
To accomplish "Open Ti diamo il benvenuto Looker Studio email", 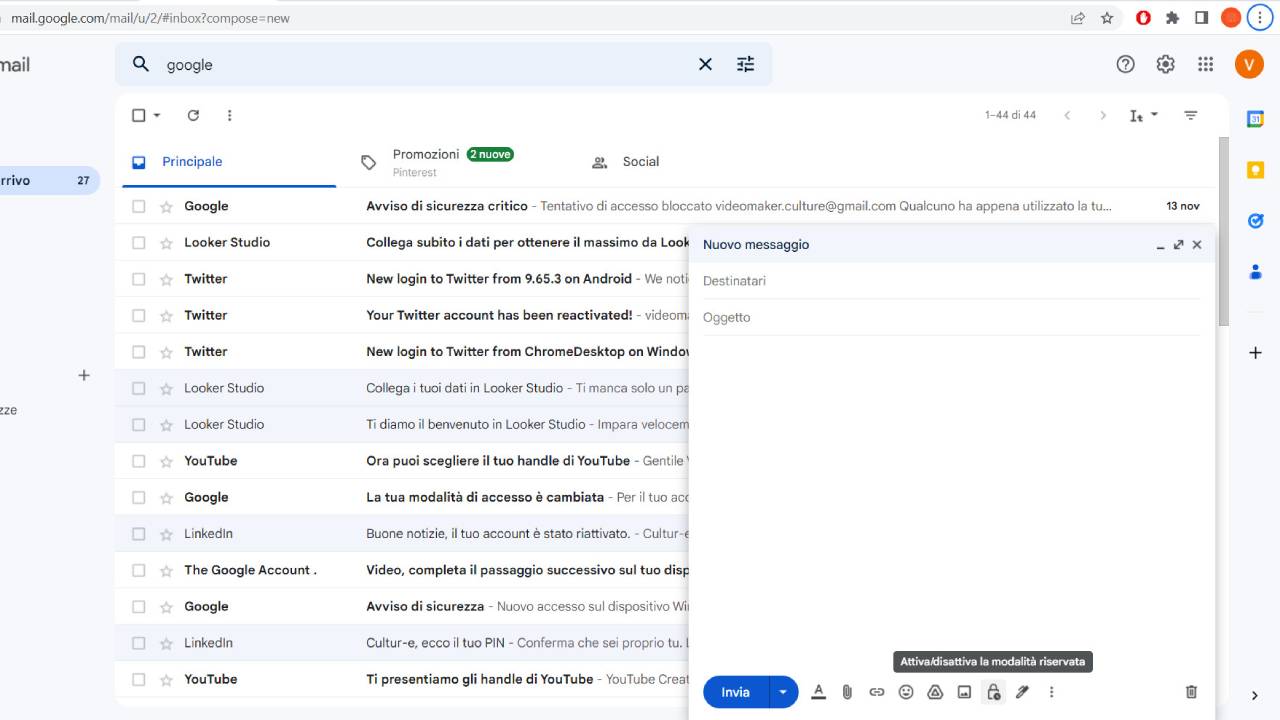I will pos(476,424).
